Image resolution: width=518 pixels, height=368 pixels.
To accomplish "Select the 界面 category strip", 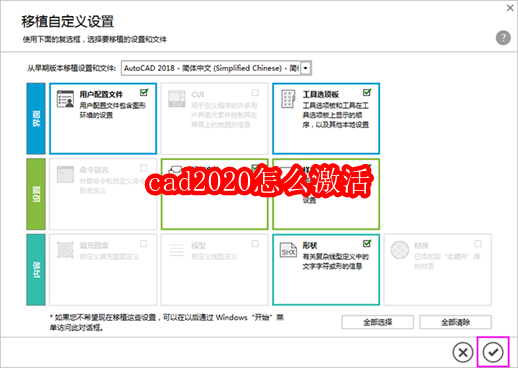I will coord(36,118).
